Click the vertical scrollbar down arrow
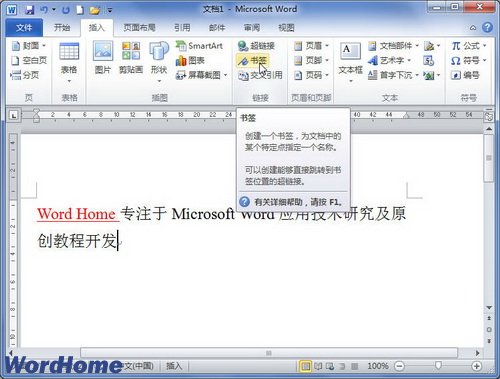Image resolution: width=500 pixels, height=379 pixels. 489,307
